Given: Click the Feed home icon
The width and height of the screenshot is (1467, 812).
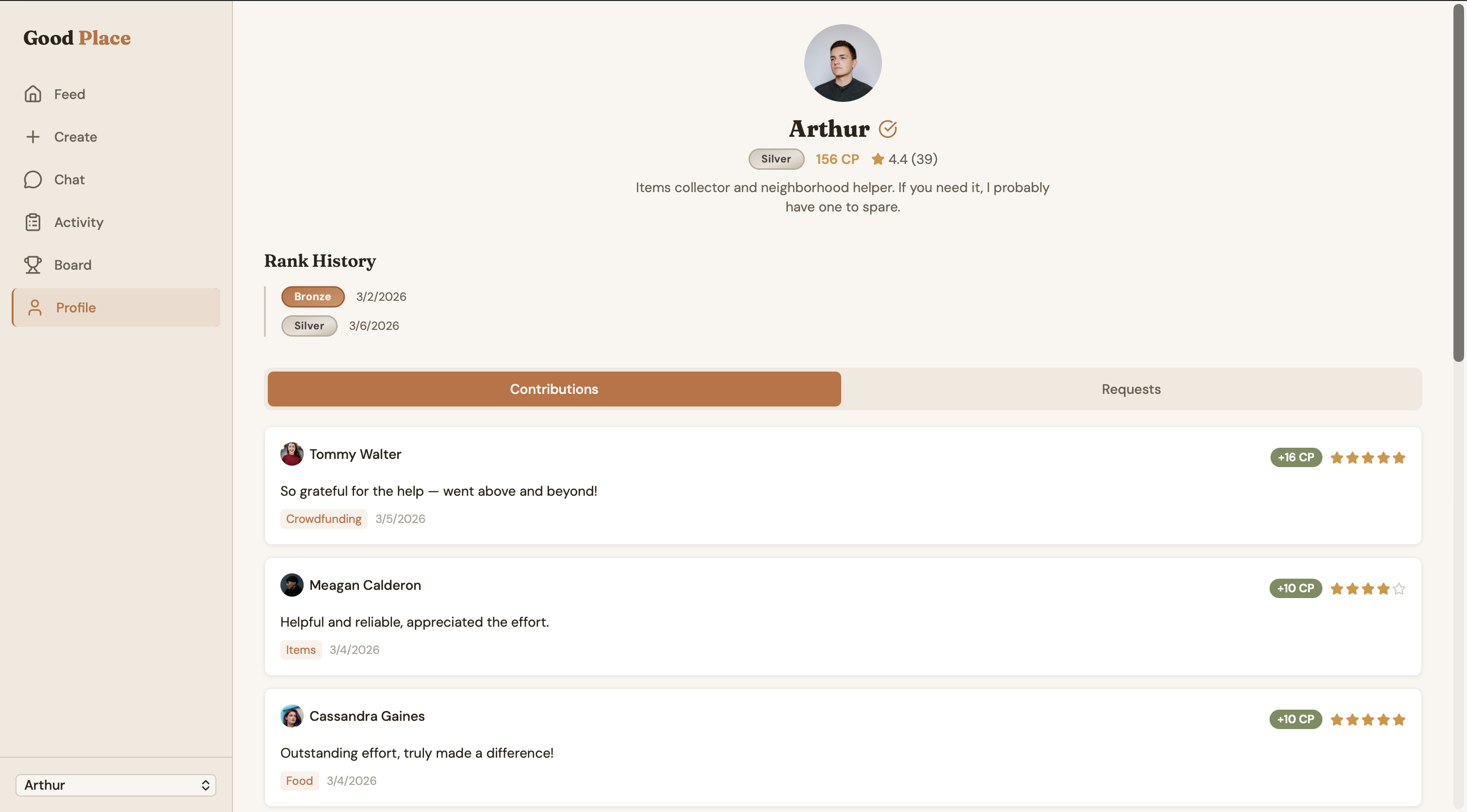Looking at the screenshot, I should (x=33, y=94).
